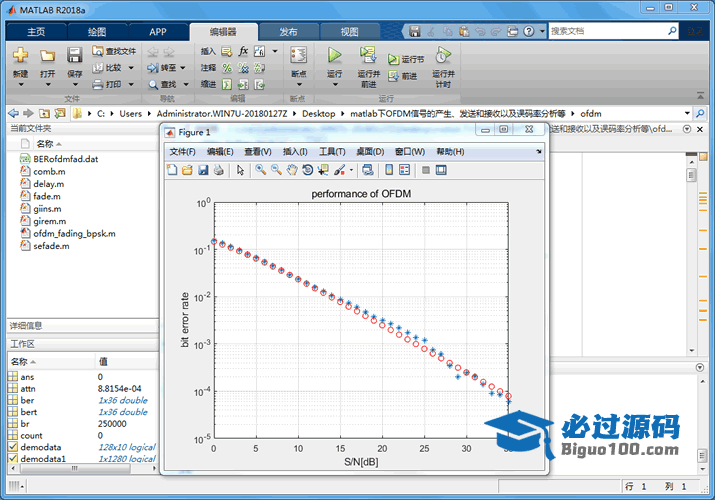The width and height of the screenshot is (715, 500).
Task: Open the address bar path history dropdown
Action: tap(687, 113)
